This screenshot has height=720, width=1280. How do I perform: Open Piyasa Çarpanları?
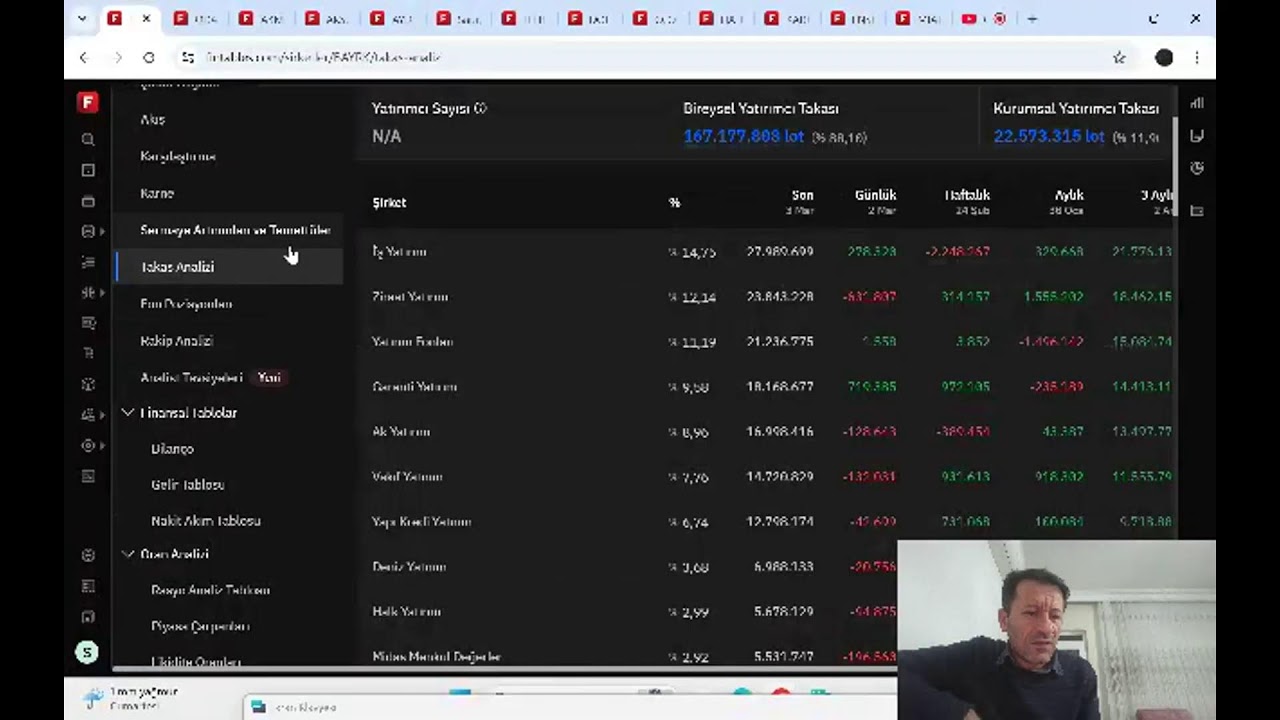(x=200, y=626)
